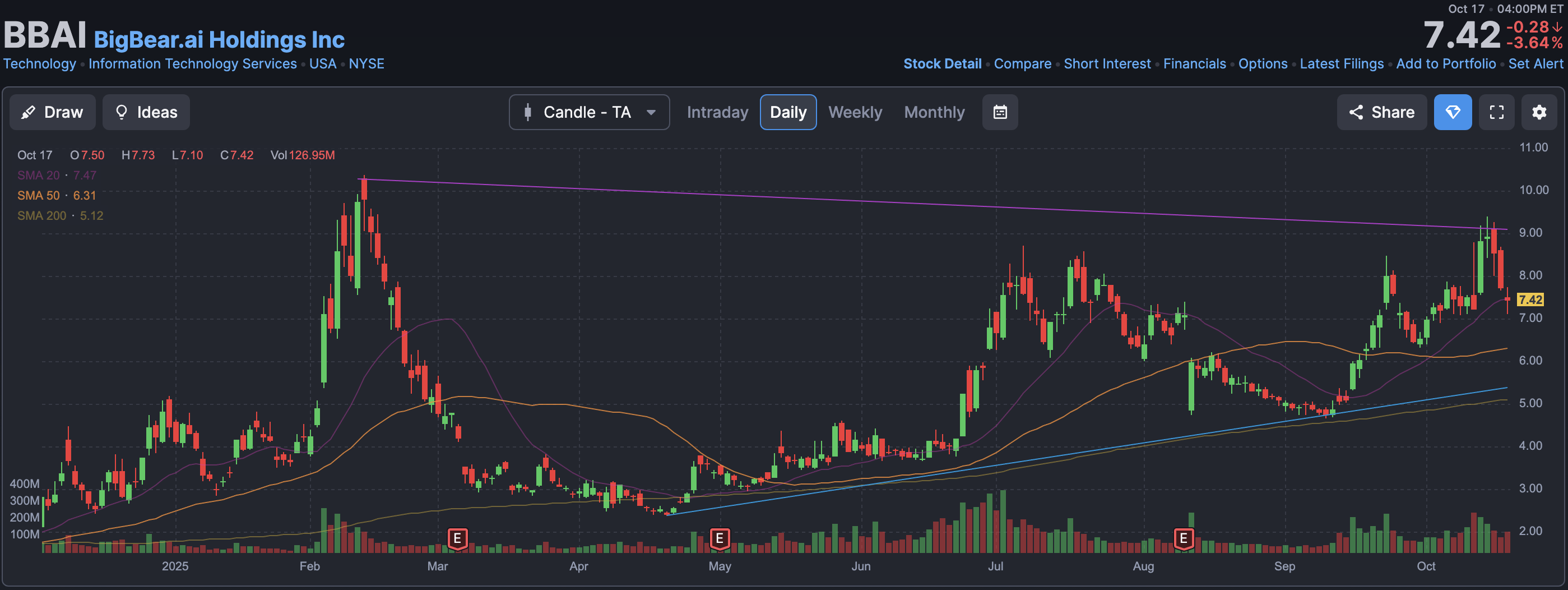The height and width of the screenshot is (590, 1568).
Task: Click the 7.42 current price tag on axis
Action: 1530,299
